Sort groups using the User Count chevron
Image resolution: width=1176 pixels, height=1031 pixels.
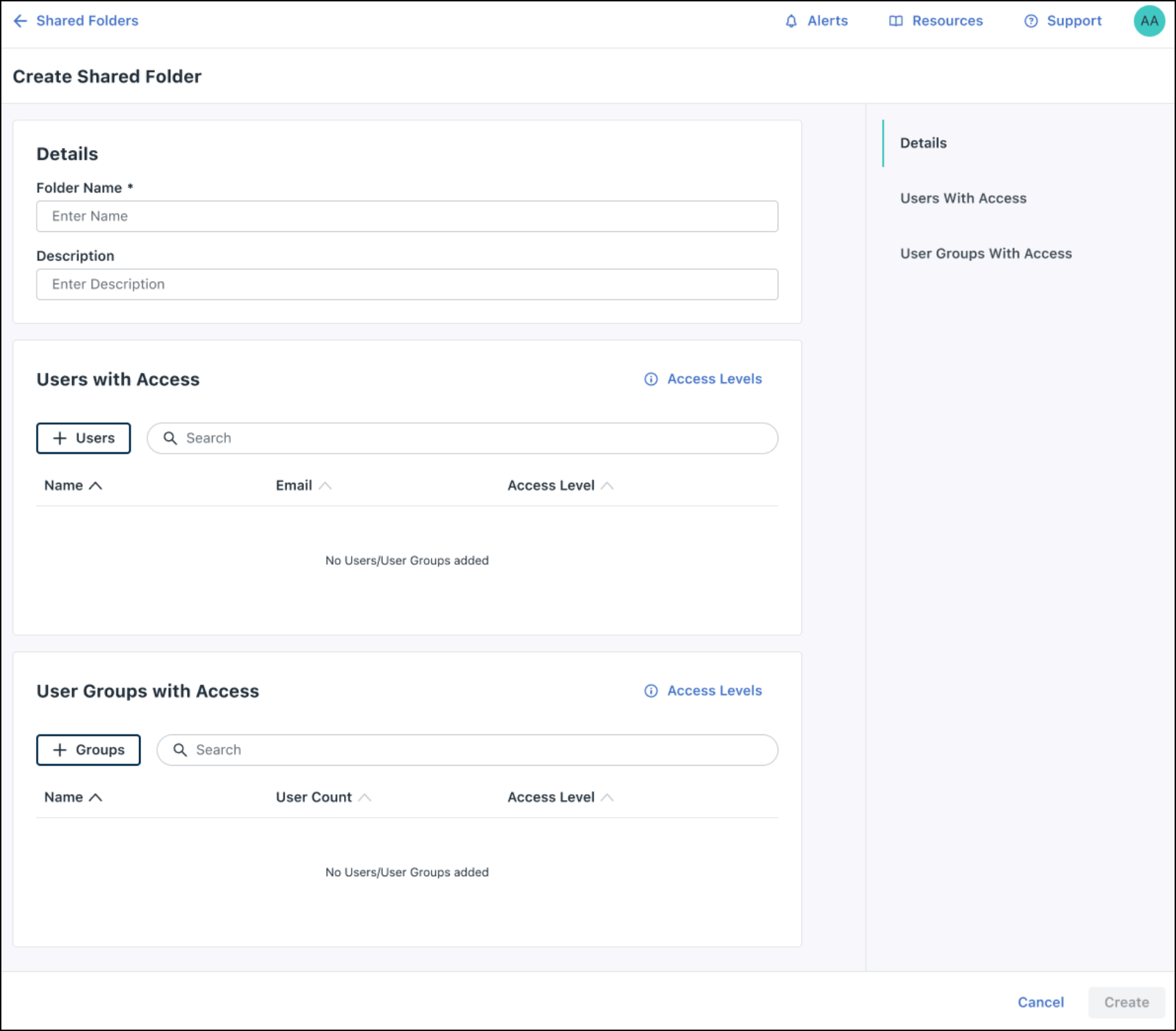coord(366,797)
